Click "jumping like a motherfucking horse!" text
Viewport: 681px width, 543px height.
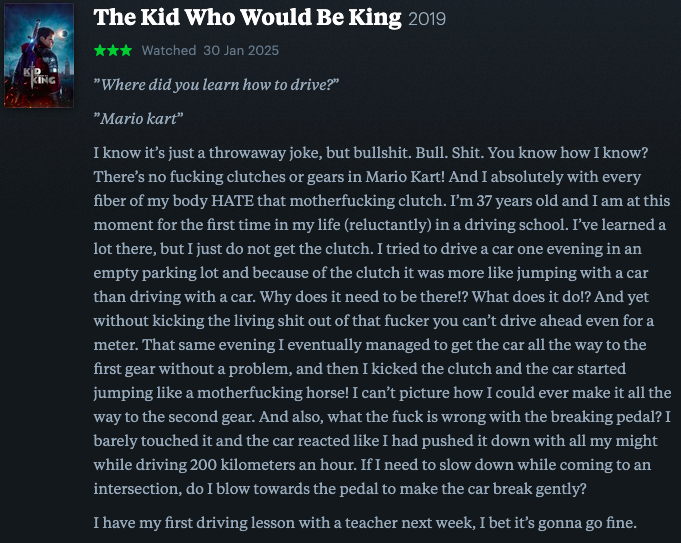pos(221,393)
